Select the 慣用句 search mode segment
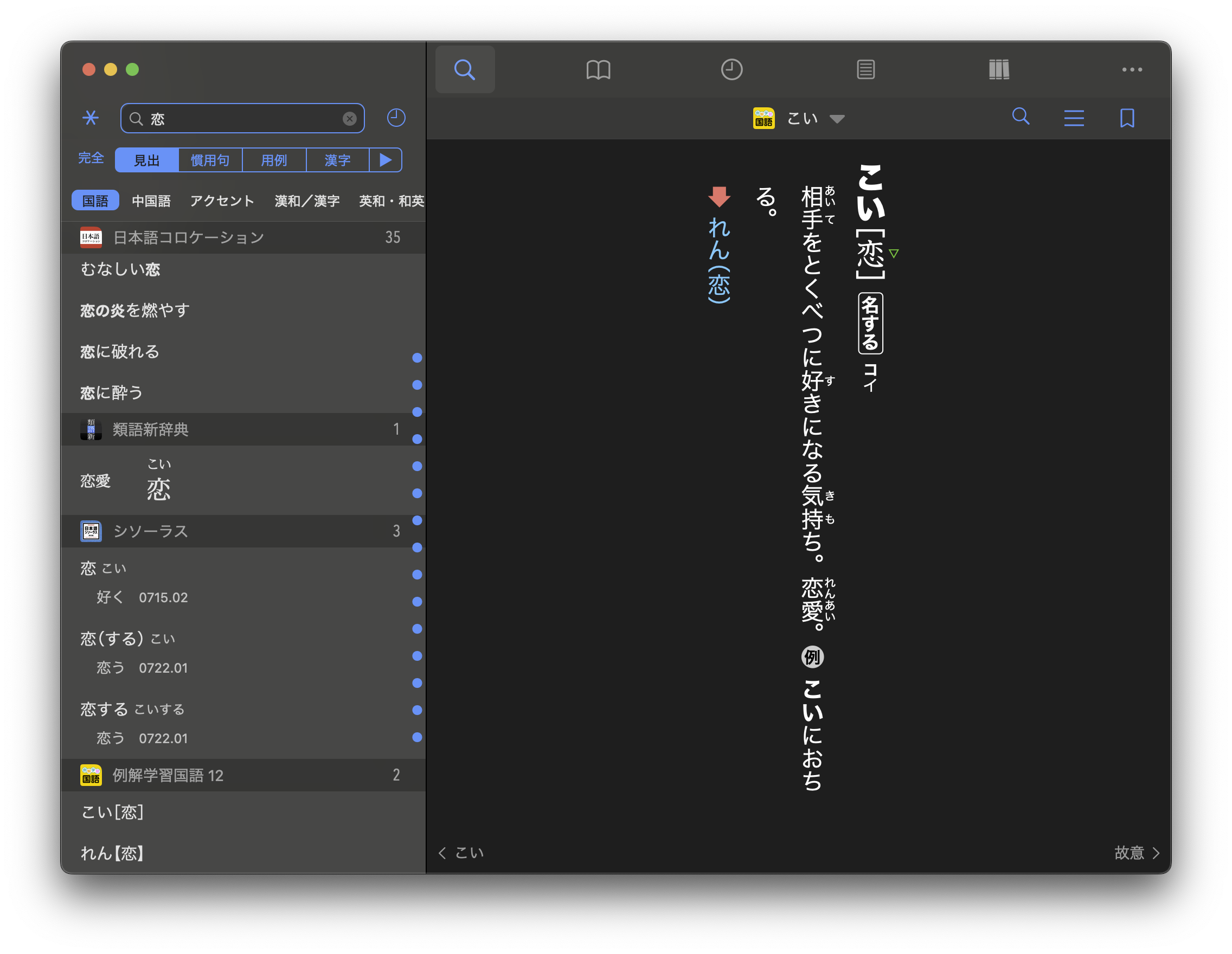This screenshot has width=1232, height=954. click(210, 160)
